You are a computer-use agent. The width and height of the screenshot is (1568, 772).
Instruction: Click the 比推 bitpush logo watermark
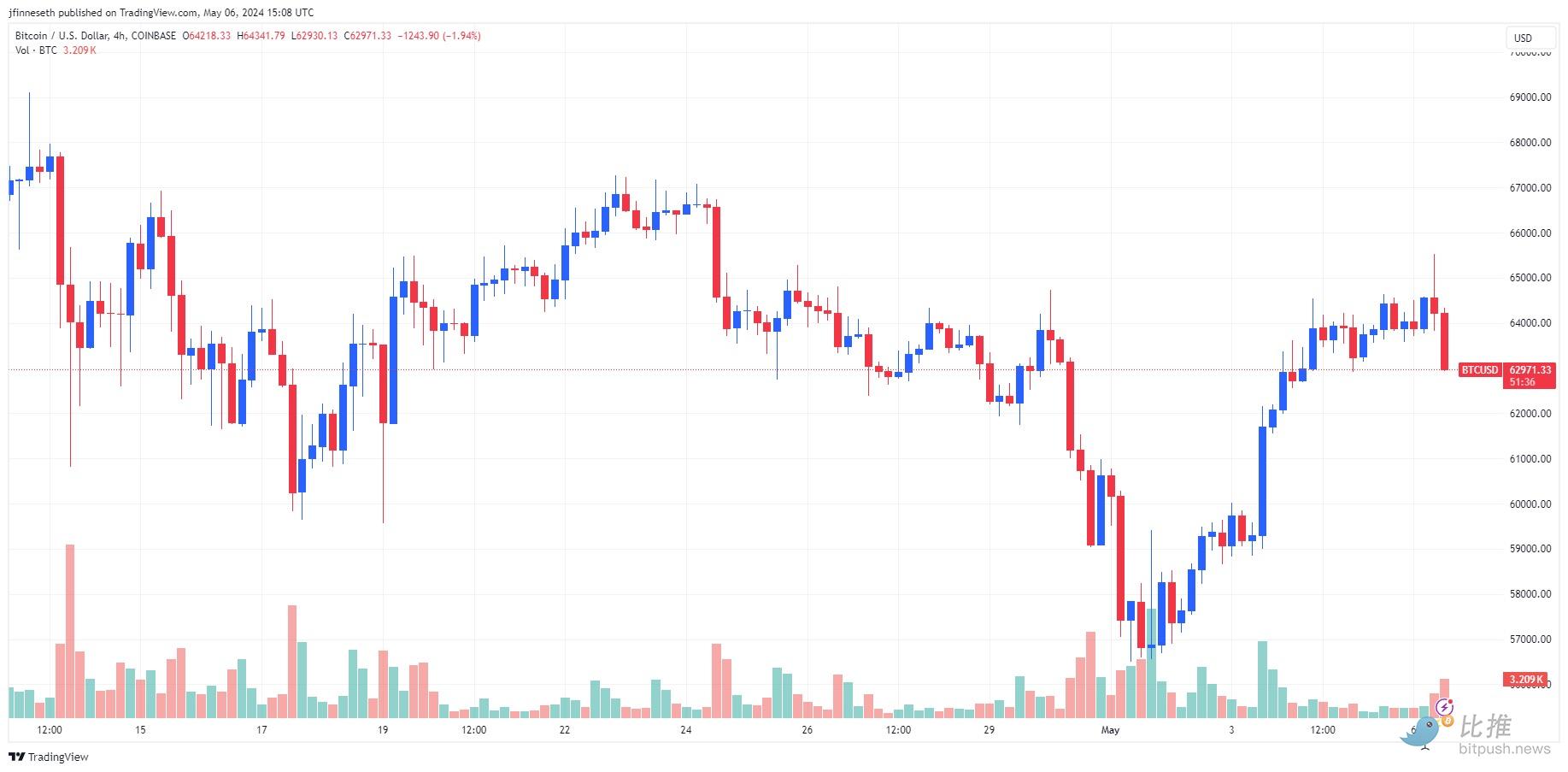point(1489,724)
